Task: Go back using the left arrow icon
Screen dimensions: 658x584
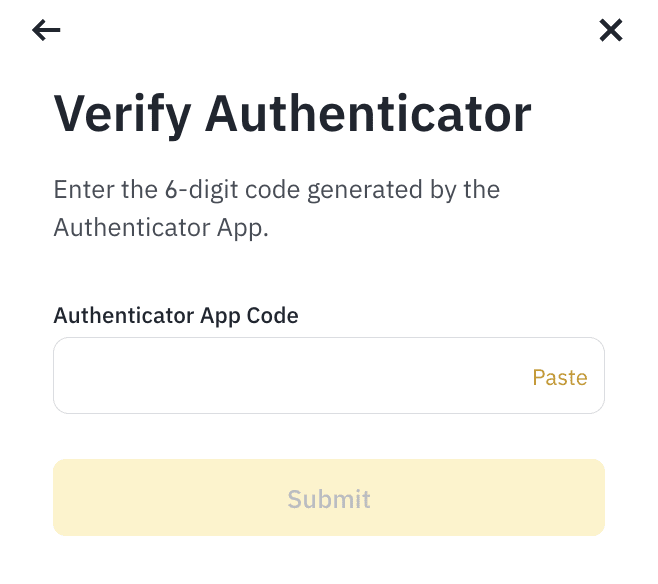Action: click(46, 30)
